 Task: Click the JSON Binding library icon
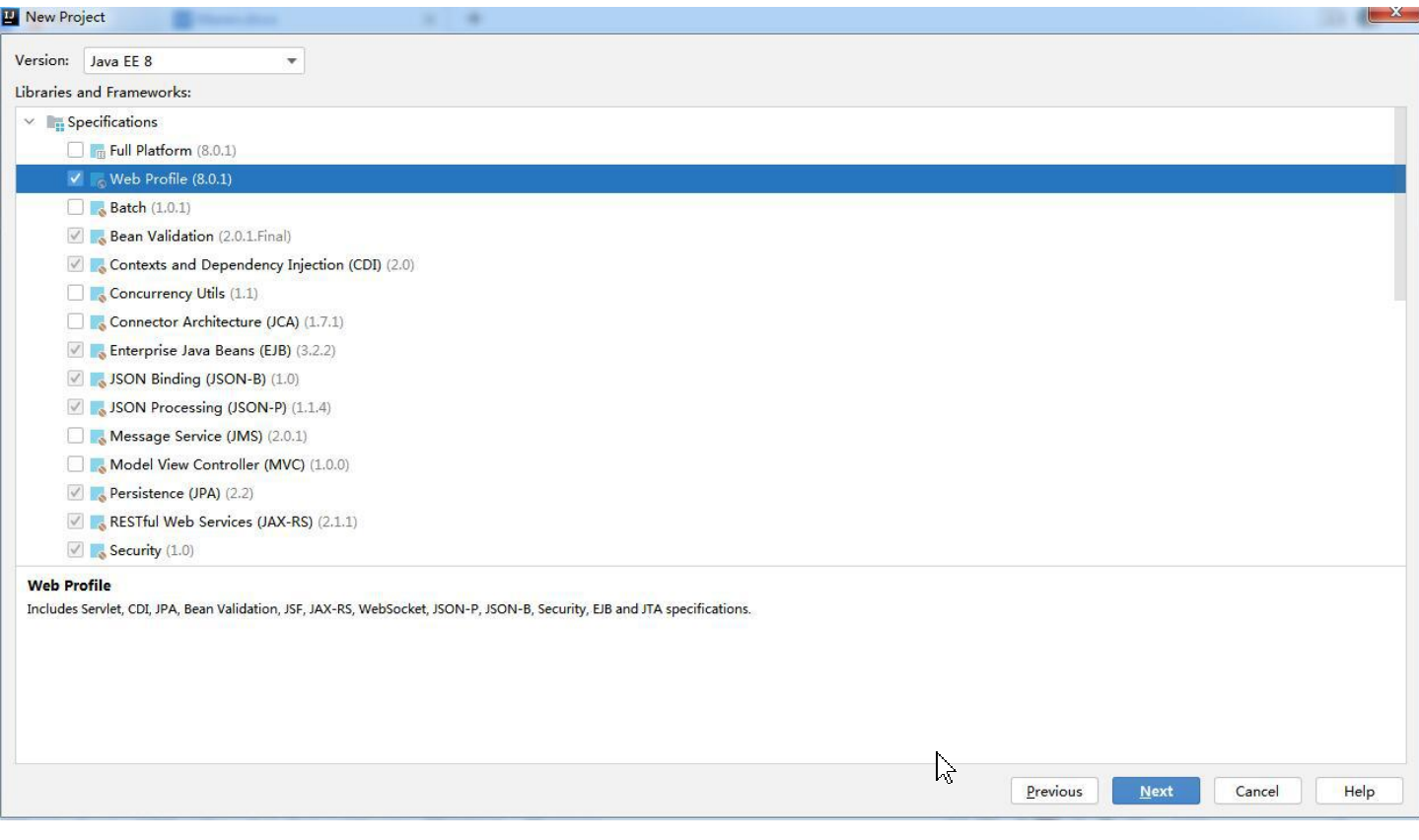98,380
